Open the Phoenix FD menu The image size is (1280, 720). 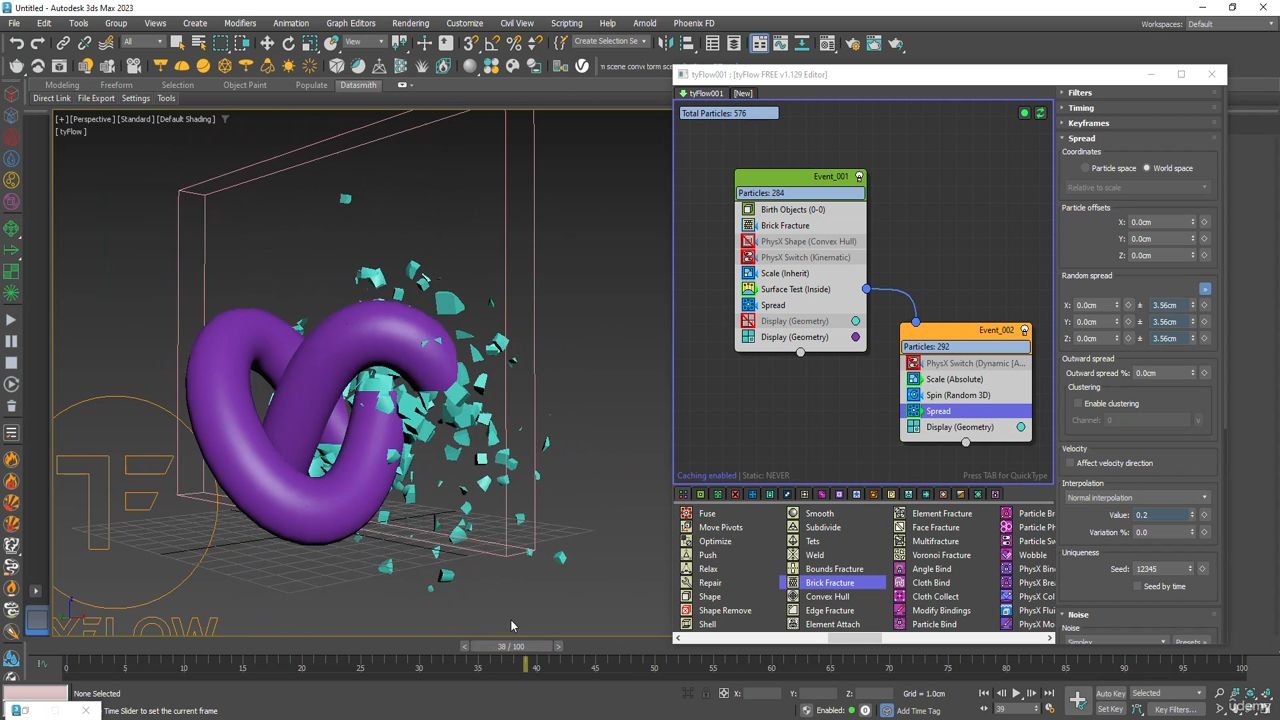[x=694, y=23]
